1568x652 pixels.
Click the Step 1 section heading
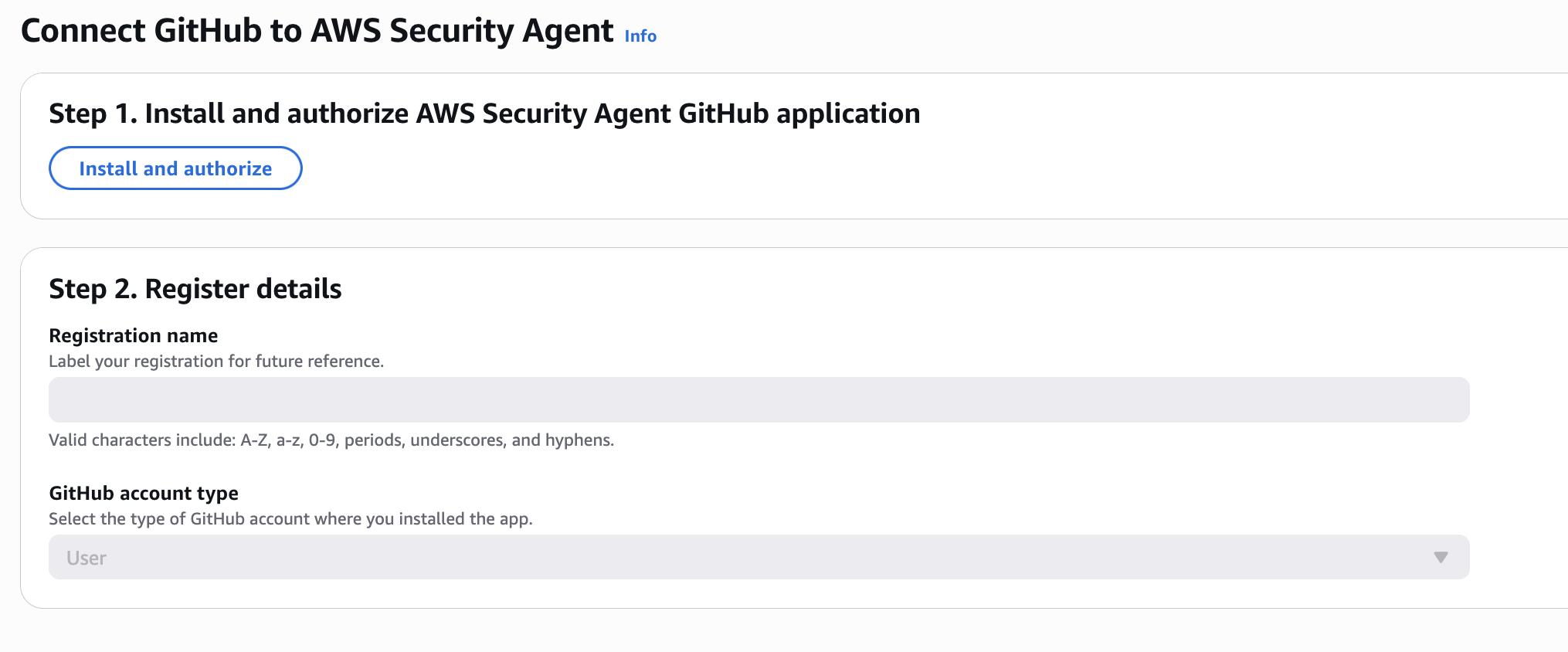click(484, 114)
